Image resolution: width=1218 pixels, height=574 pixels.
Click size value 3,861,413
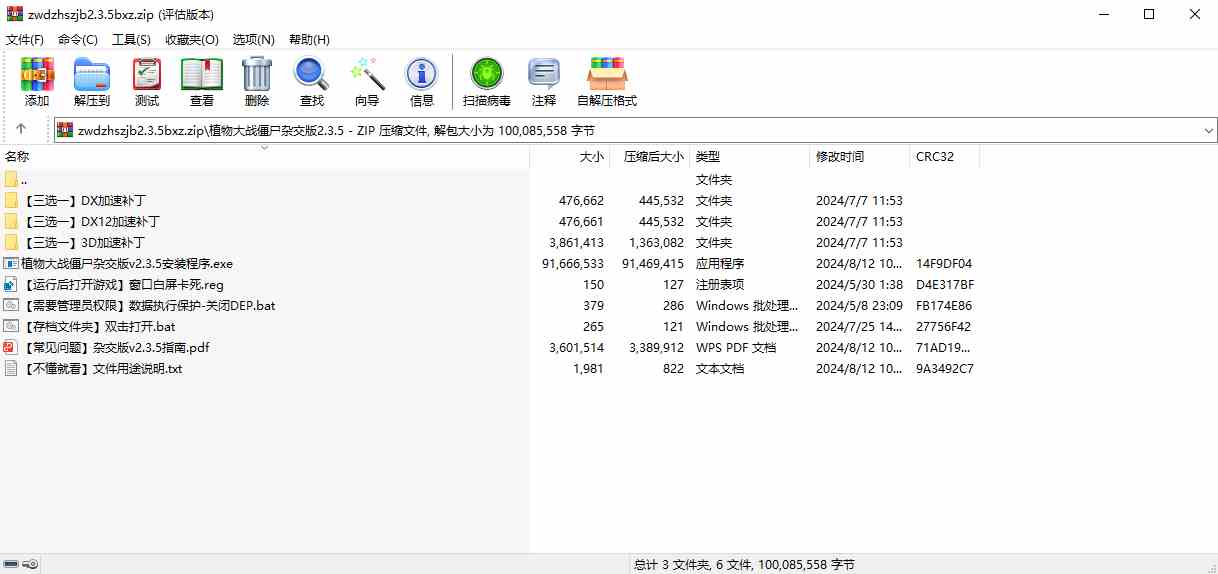point(577,243)
